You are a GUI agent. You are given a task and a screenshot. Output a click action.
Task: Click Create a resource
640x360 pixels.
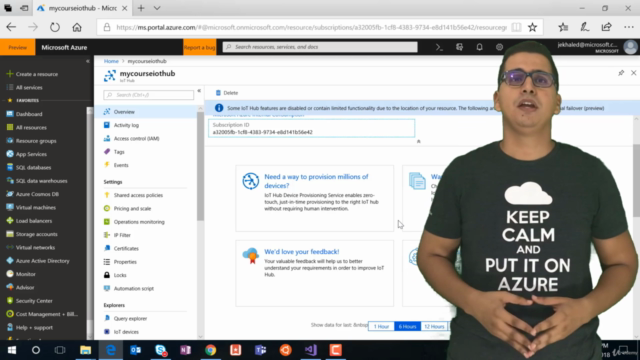click(32, 74)
